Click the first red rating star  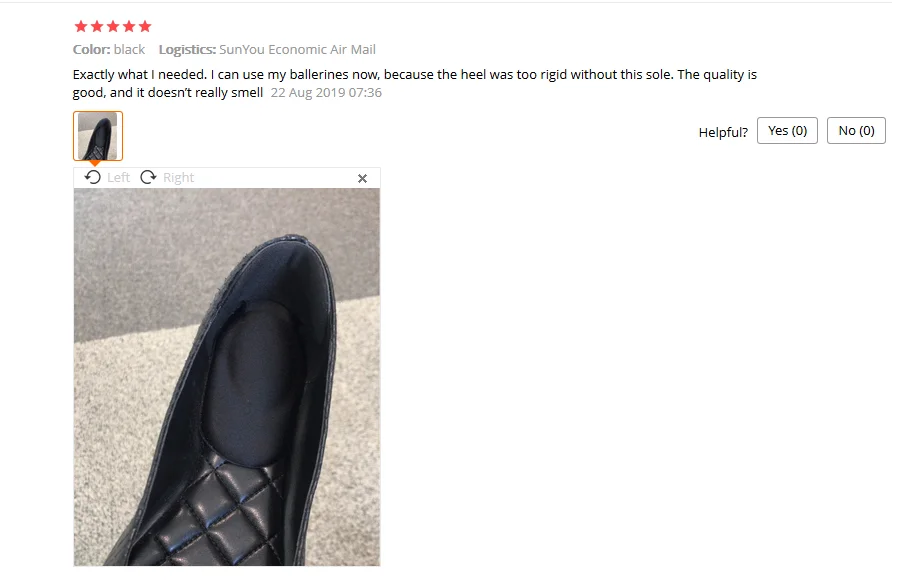pyautogui.click(x=81, y=26)
